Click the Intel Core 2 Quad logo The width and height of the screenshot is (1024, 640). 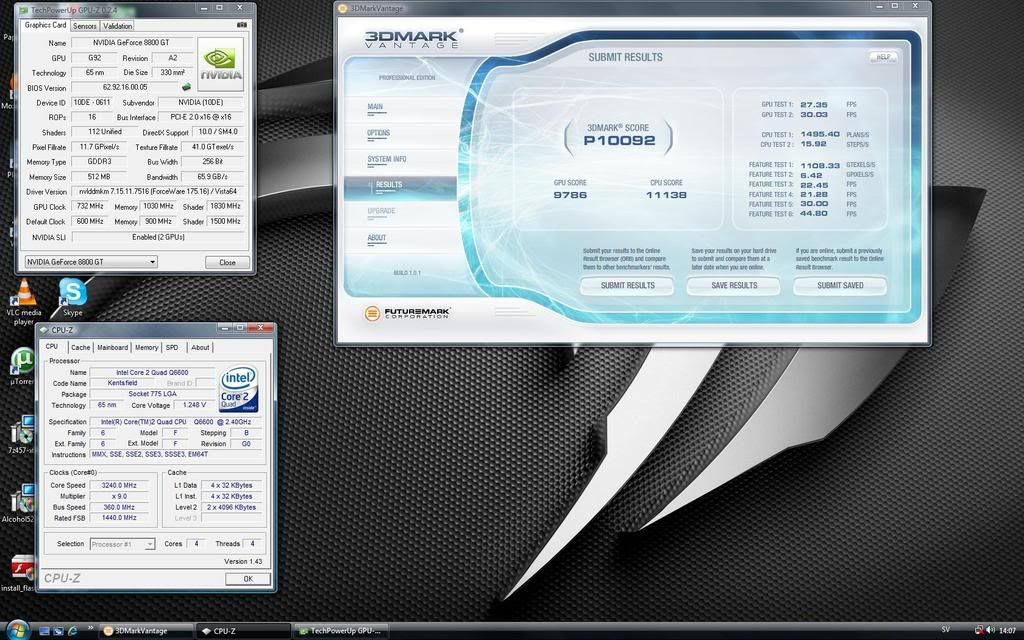pos(239,389)
